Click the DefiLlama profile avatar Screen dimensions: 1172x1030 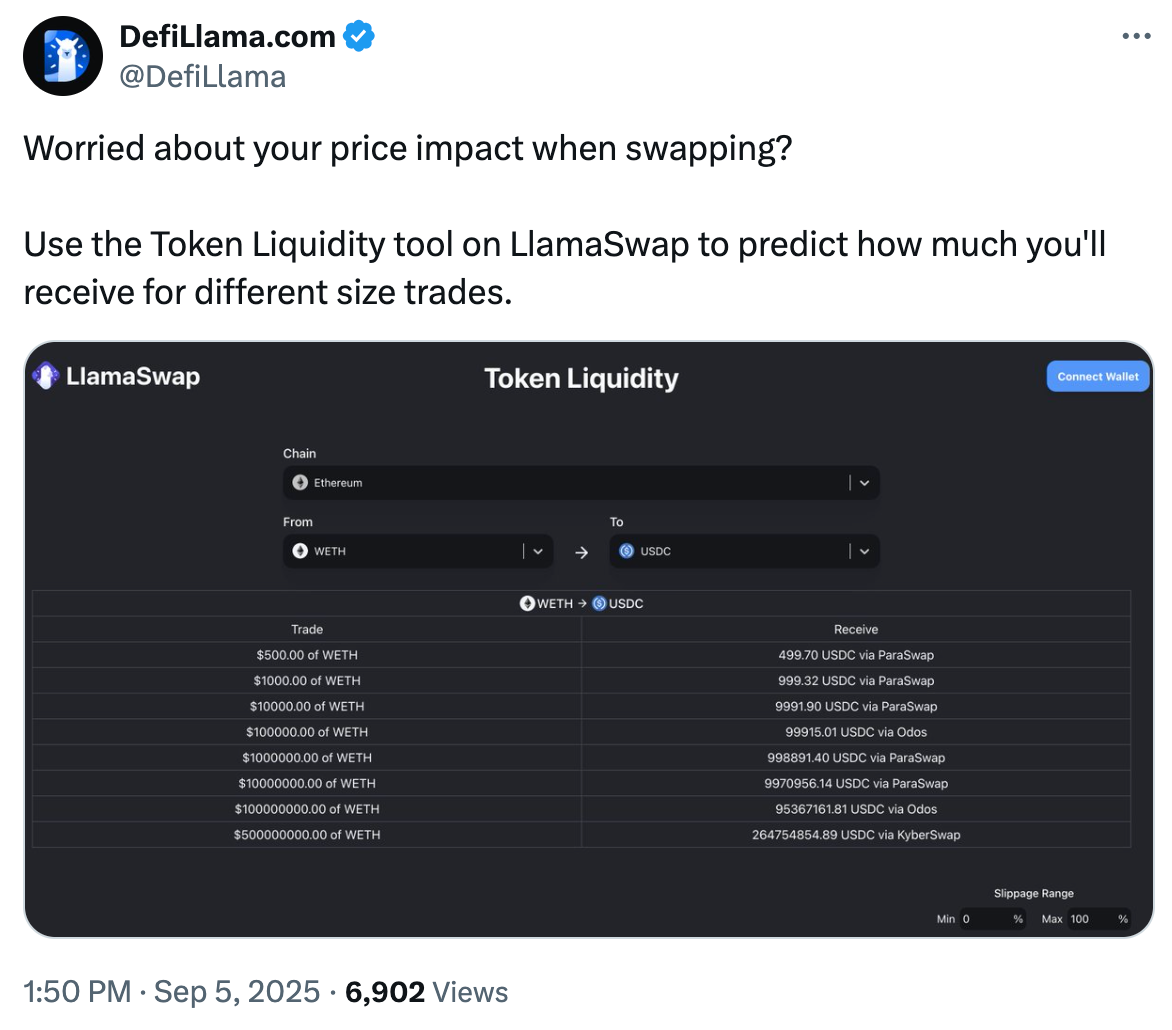pyautogui.click(x=63, y=56)
